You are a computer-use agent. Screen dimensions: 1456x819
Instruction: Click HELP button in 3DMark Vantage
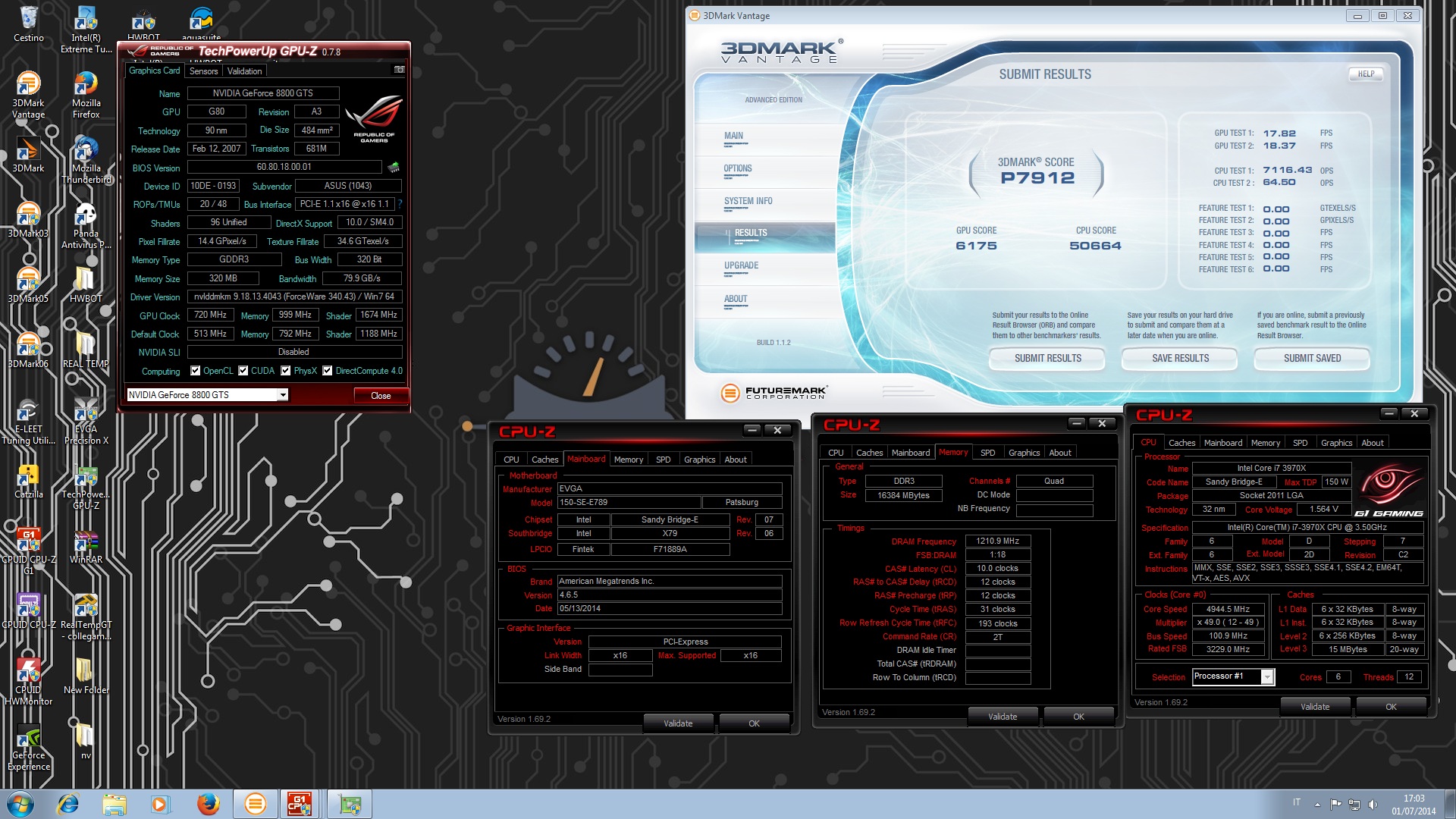[1366, 74]
